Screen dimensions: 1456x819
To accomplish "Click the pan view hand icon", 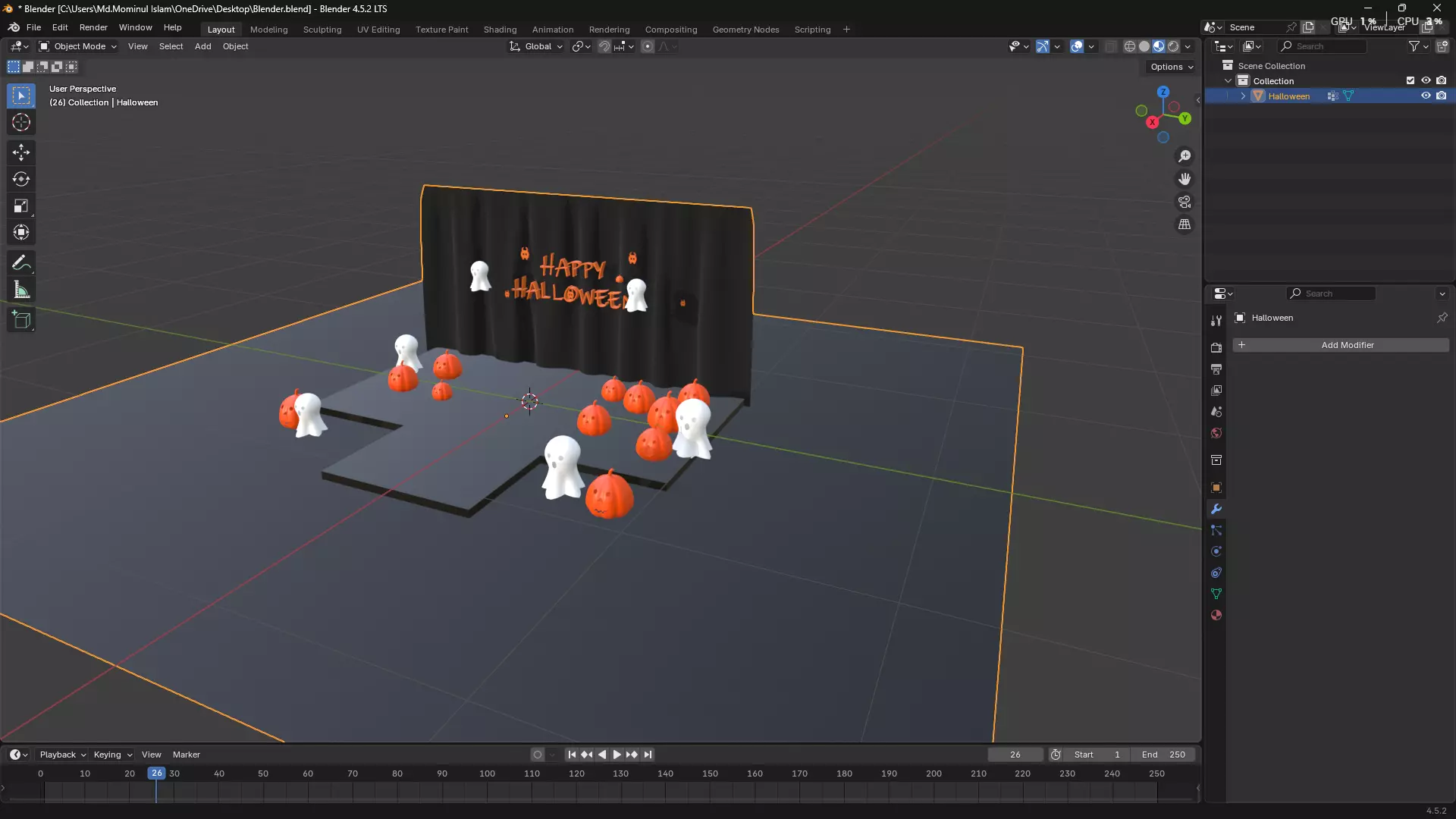I will pyautogui.click(x=1185, y=179).
